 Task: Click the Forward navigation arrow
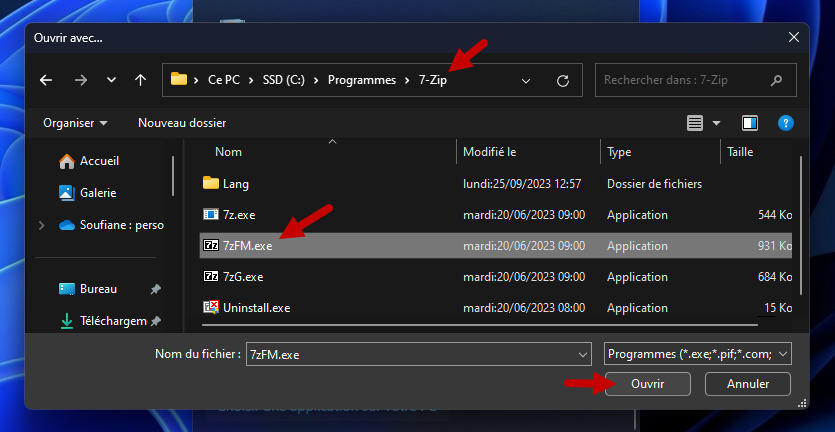tap(80, 80)
